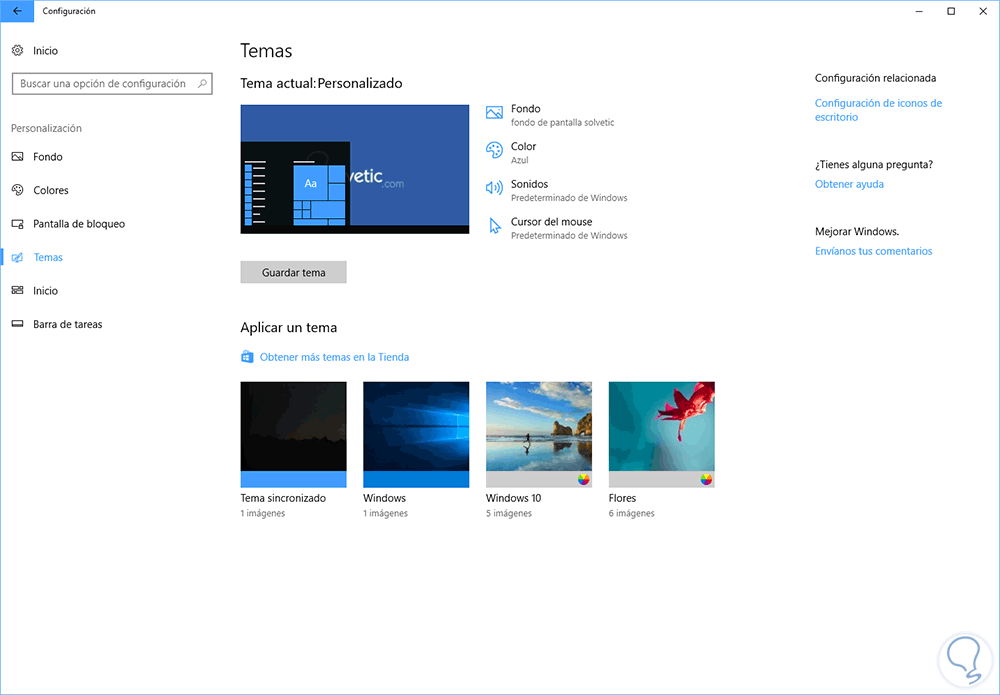Click Envíanos tus comentarios link

(873, 251)
